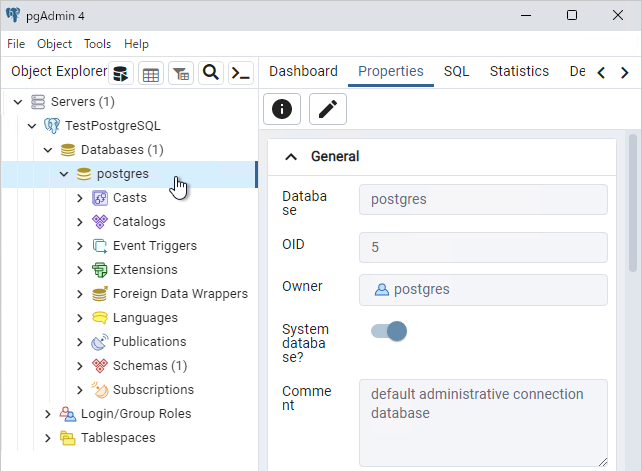Switch to the Statistics tab
The height and width of the screenshot is (471, 642).
(x=519, y=71)
